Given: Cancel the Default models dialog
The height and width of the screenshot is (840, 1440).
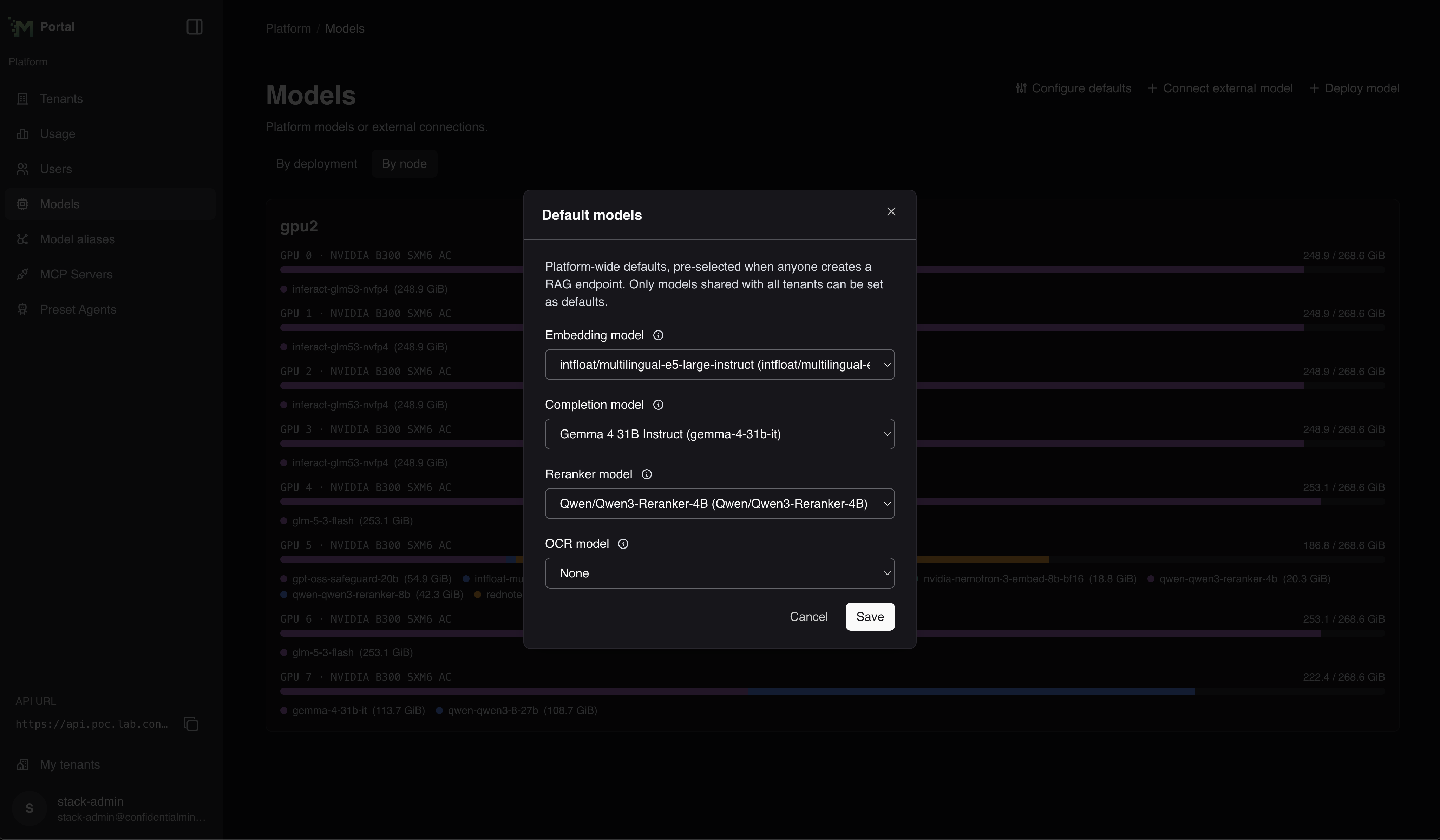Looking at the screenshot, I should [x=809, y=617].
